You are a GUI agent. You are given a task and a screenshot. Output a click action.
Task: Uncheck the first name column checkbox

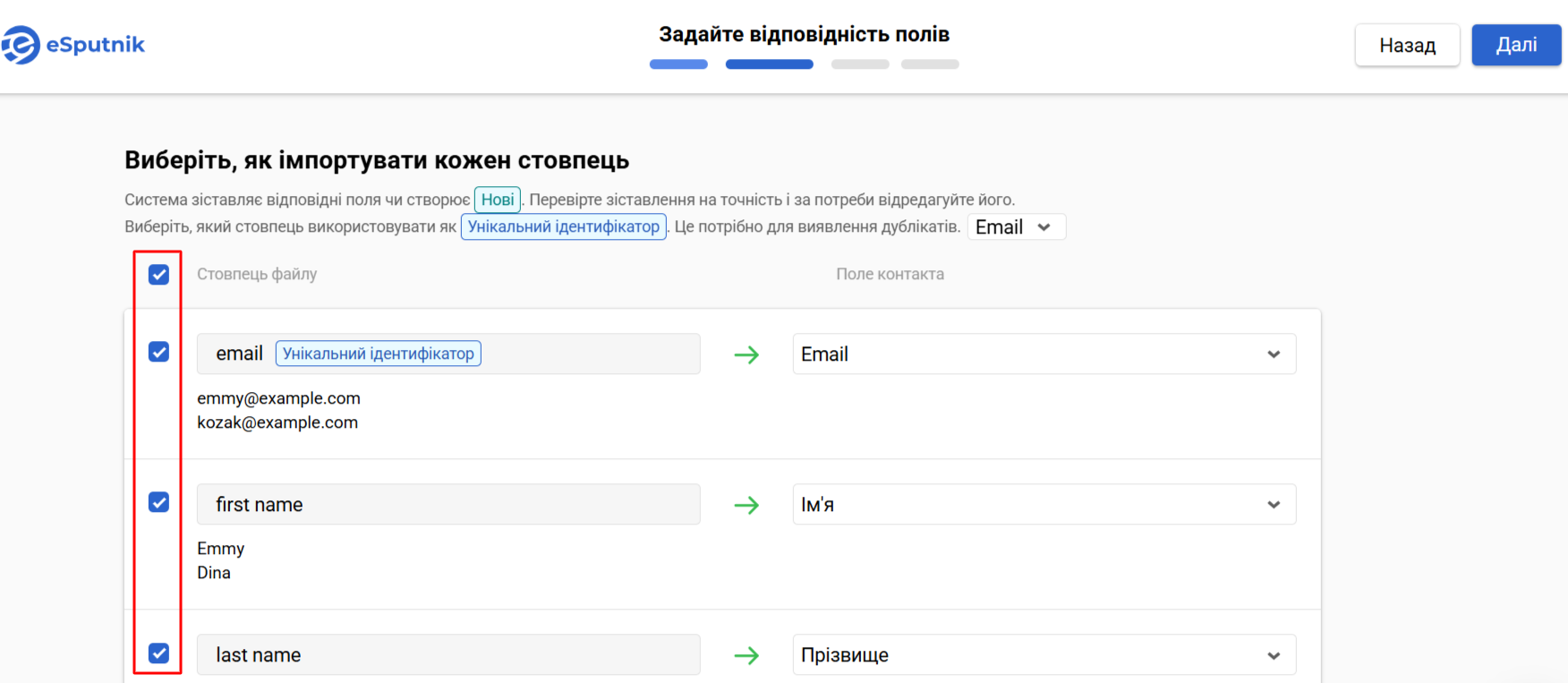tap(158, 502)
